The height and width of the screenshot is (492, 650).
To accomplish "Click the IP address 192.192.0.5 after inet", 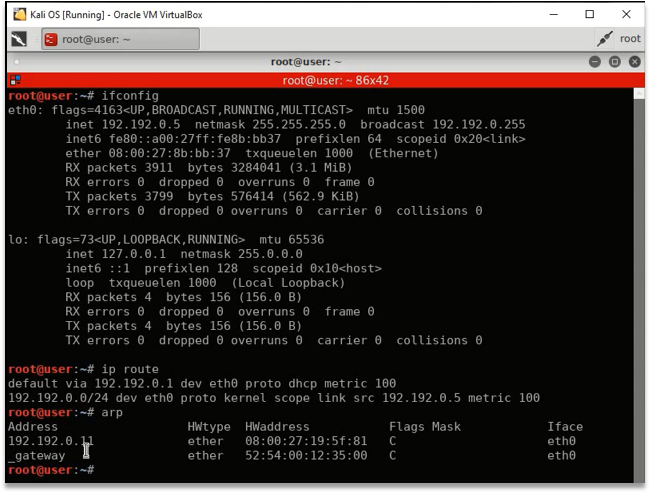I will (141, 124).
